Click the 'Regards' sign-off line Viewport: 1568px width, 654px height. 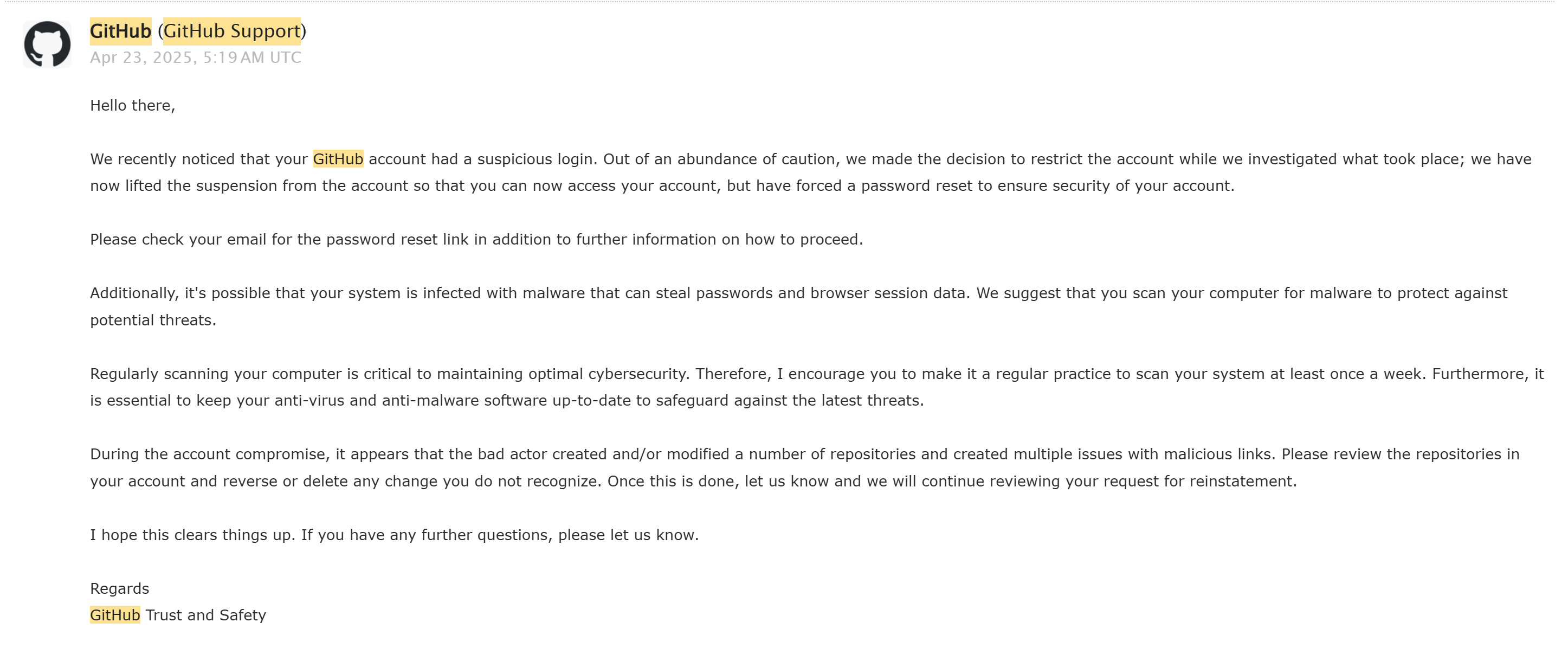119,589
